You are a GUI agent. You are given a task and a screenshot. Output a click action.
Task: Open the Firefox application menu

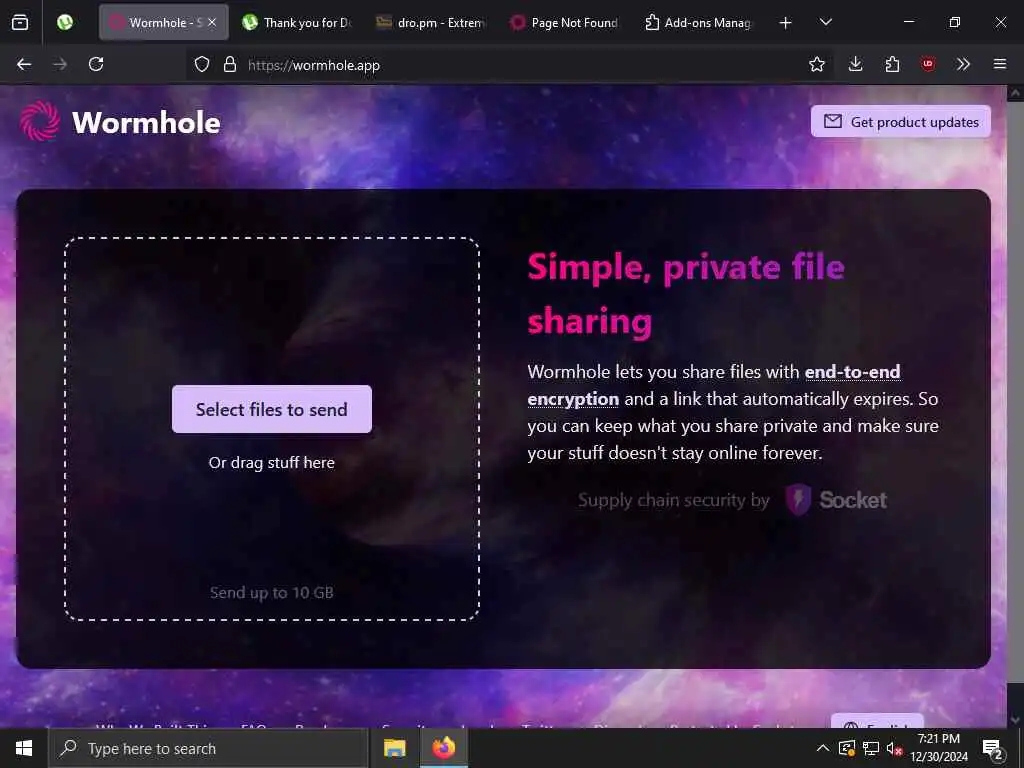tap(1000, 65)
